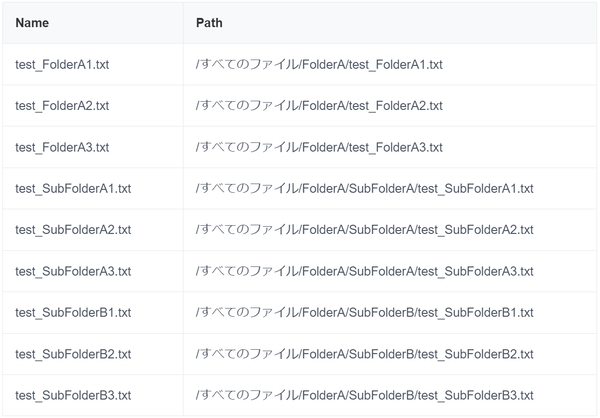Select the test_SubFolderB3.txt name cell
The height and width of the screenshot is (418, 600).
73,395
